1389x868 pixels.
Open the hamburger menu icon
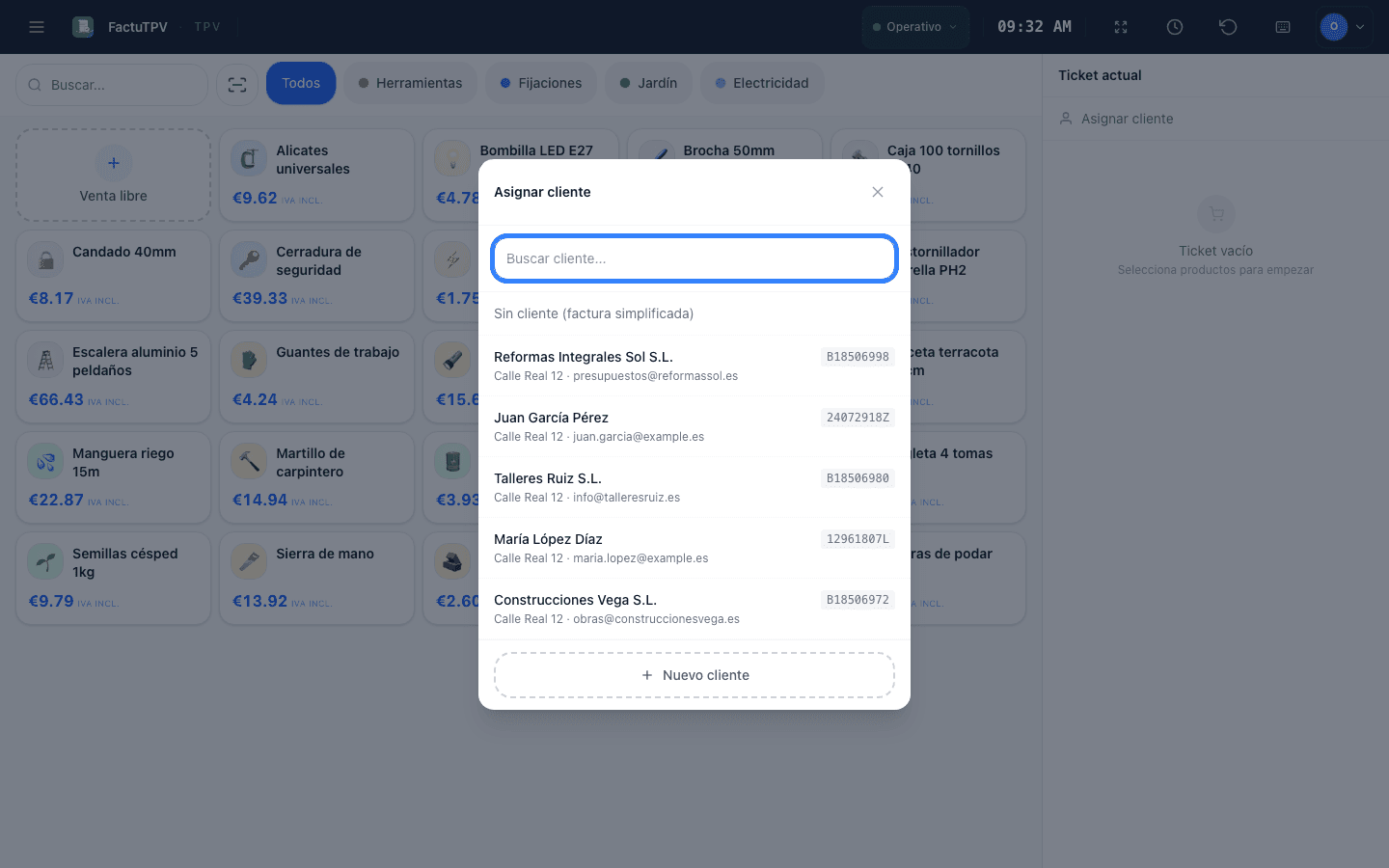click(37, 27)
